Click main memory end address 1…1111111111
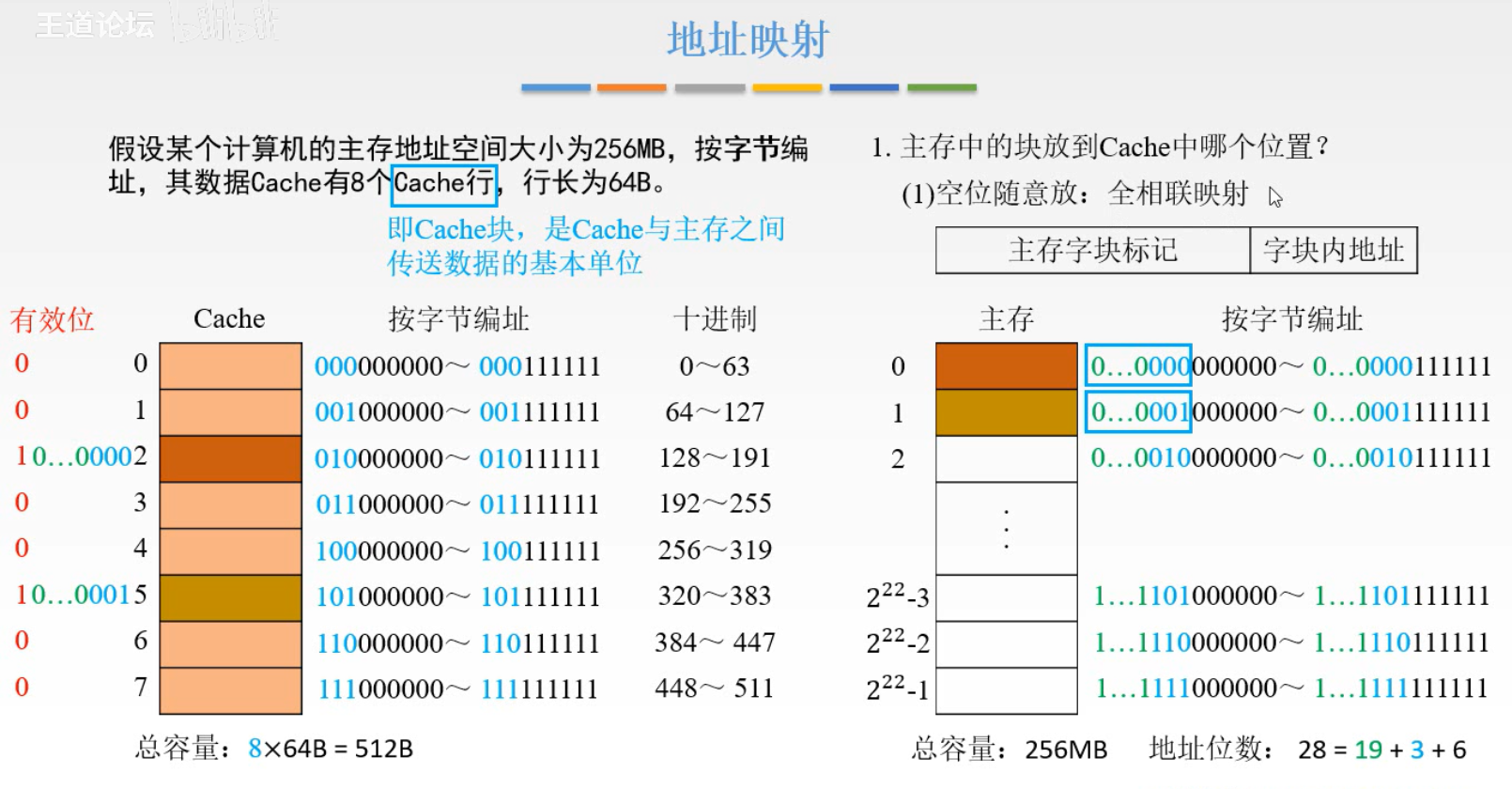Viewport: 1512px width, 789px height. tap(1401, 688)
